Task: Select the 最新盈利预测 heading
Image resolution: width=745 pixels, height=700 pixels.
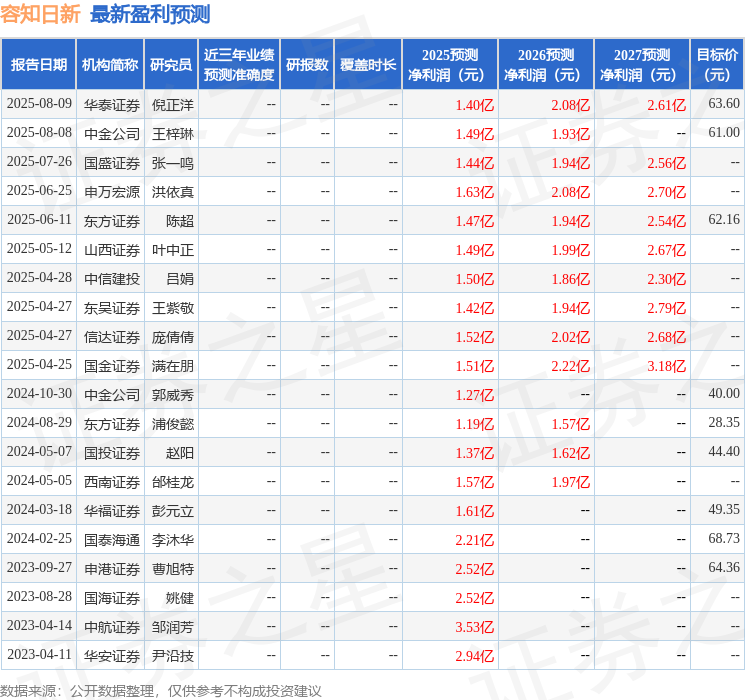Action: point(150,14)
